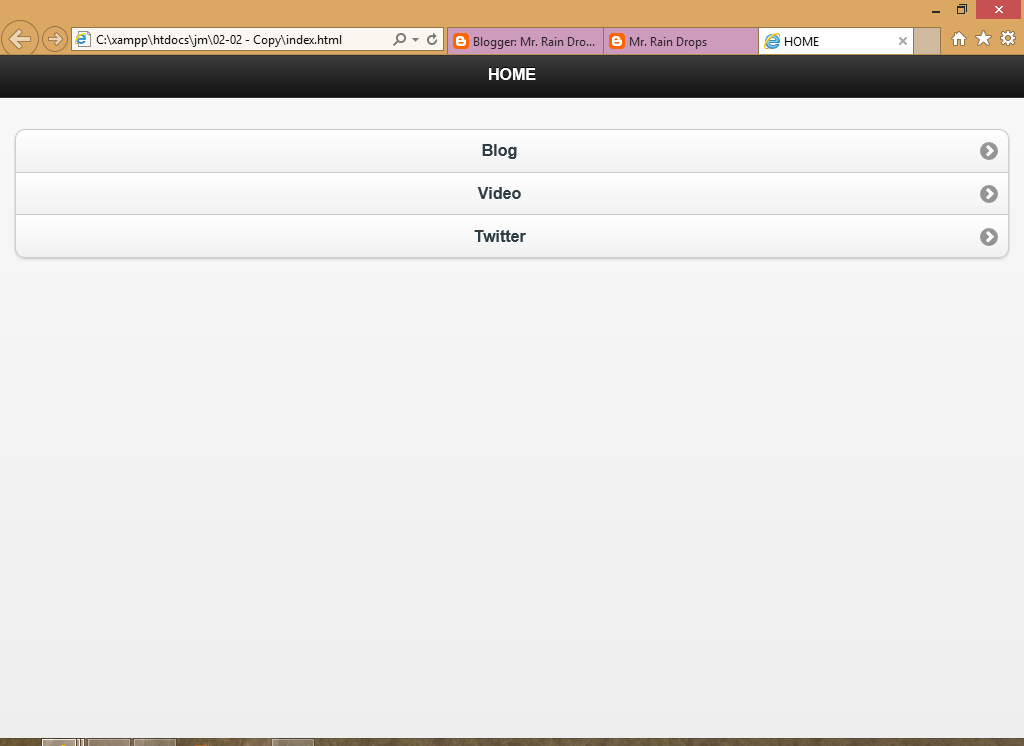Click the browser Forward arrow button

[x=55, y=39]
